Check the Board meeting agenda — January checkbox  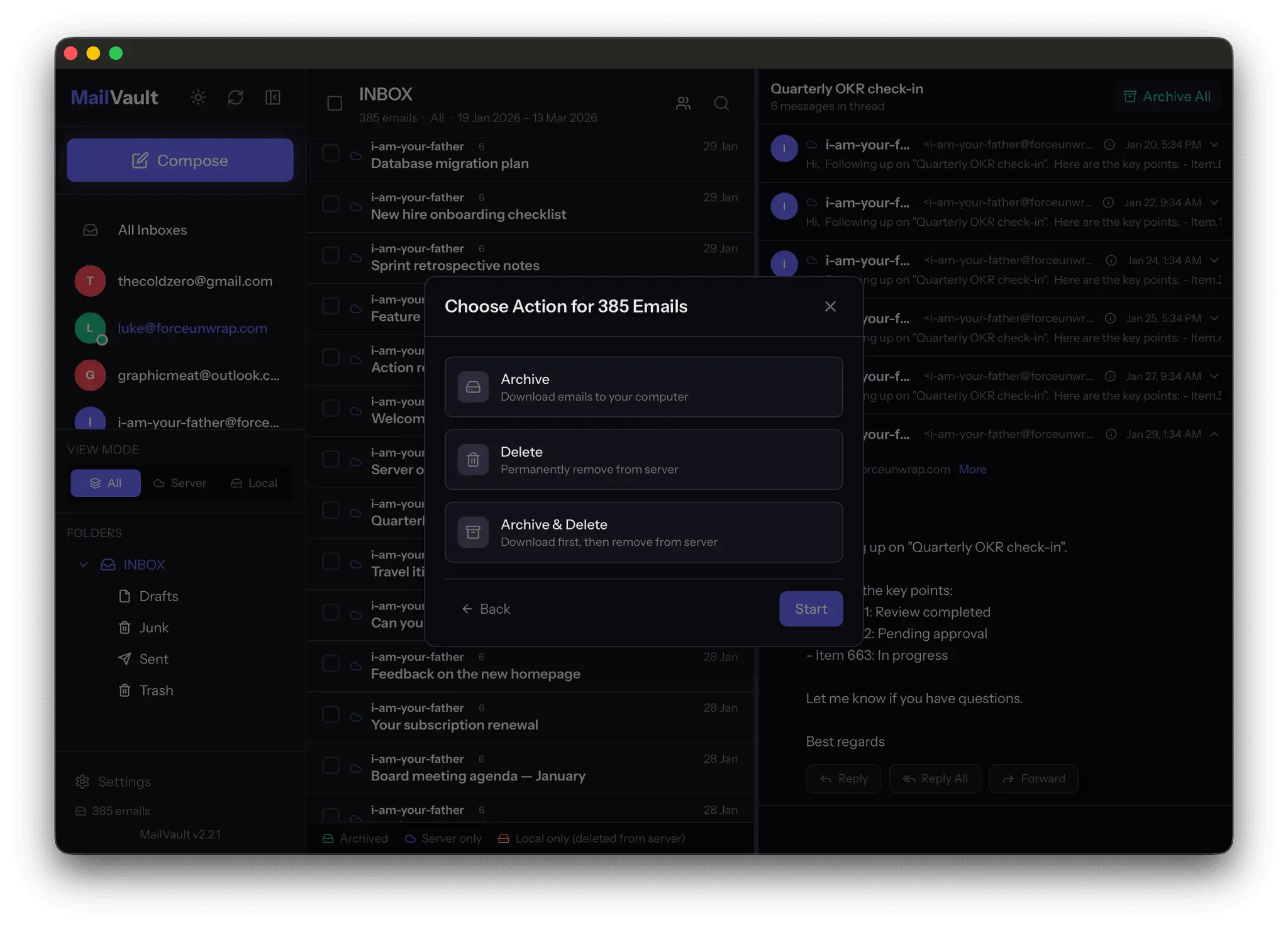pos(331,765)
